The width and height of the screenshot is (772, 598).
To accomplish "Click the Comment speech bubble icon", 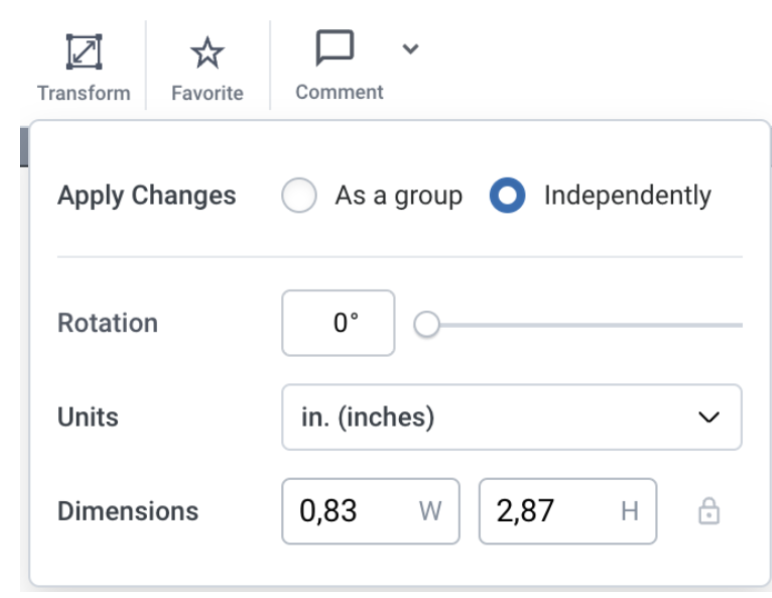I will 335,49.
